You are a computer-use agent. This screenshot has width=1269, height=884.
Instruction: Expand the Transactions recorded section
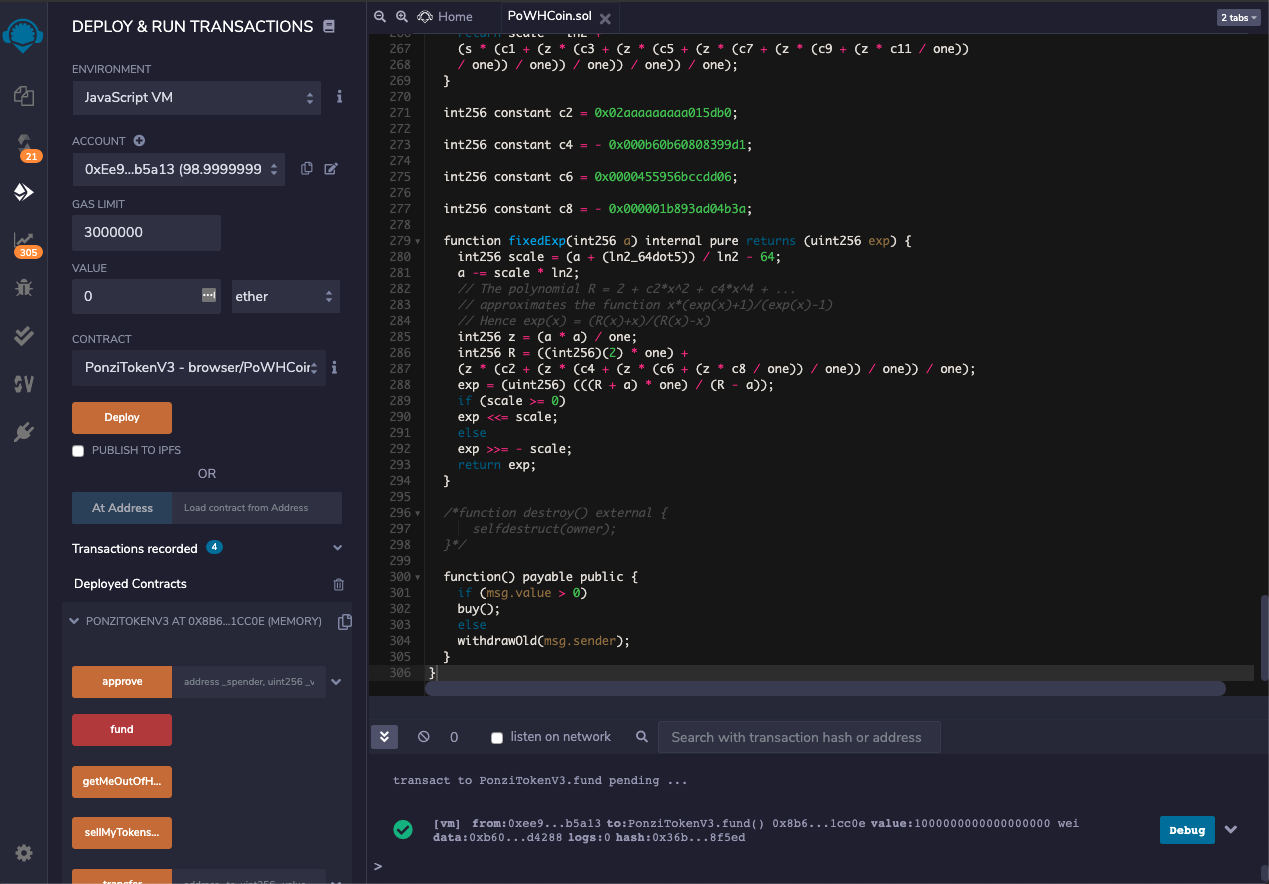coord(337,548)
